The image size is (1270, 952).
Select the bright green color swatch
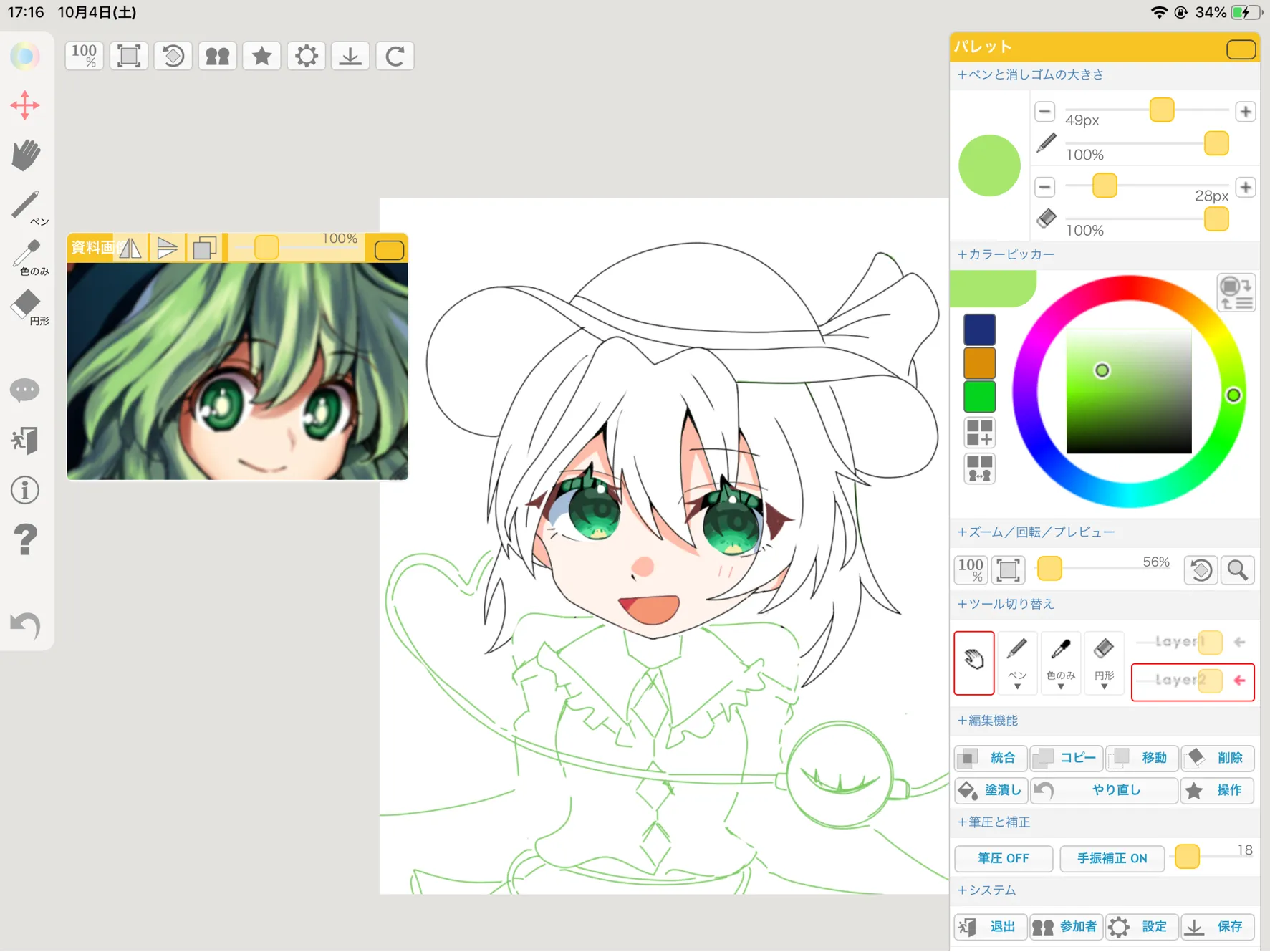979,396
